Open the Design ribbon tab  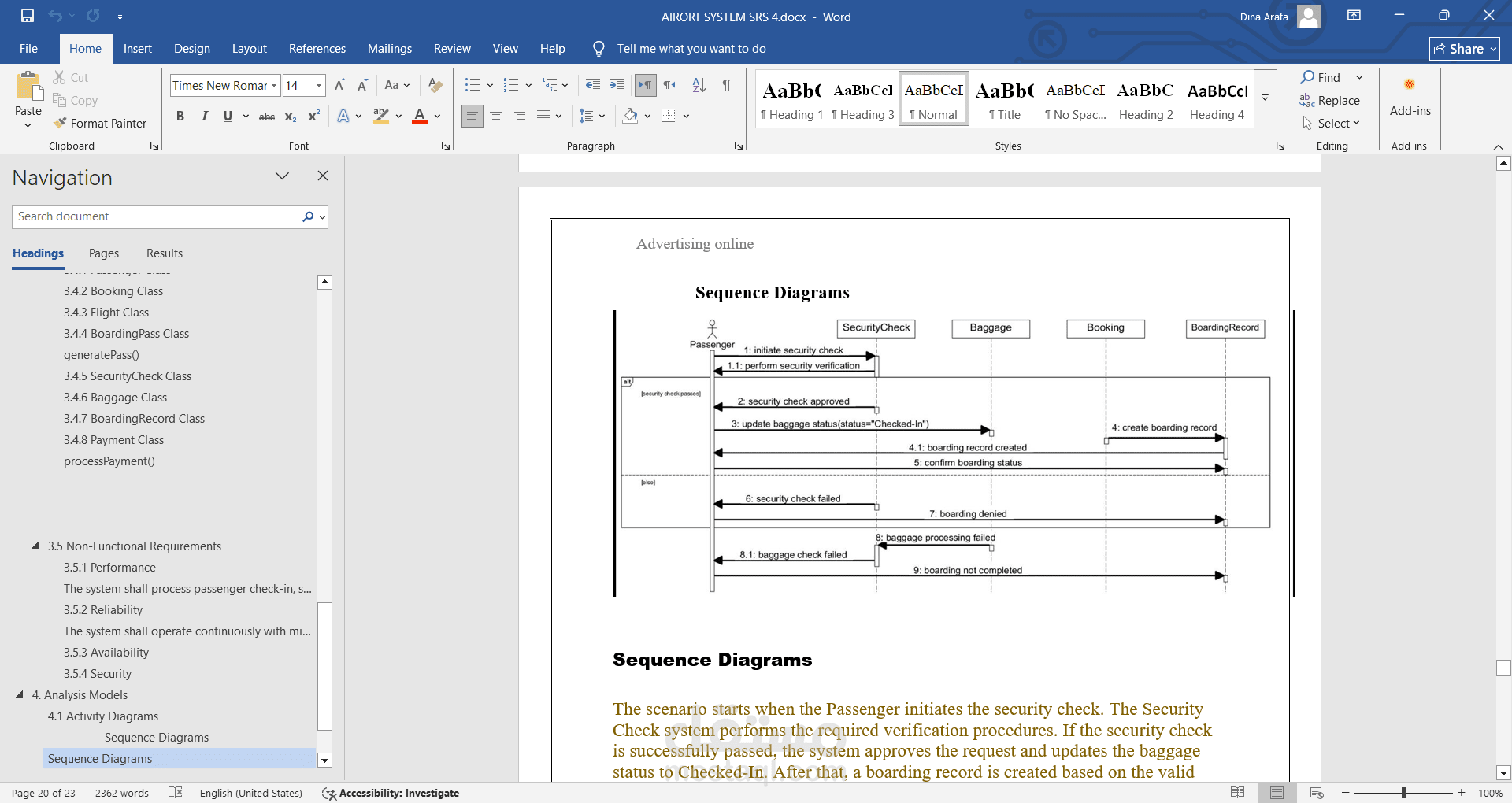[192, 49]
